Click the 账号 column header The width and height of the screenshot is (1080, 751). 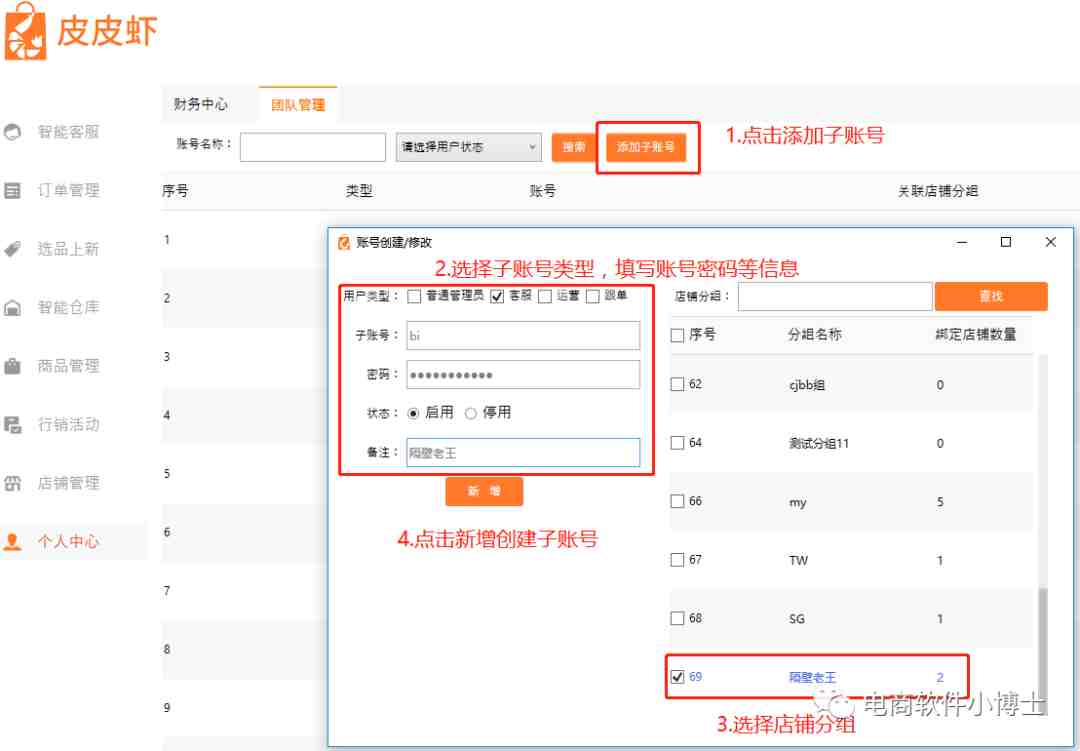[542, 191]
